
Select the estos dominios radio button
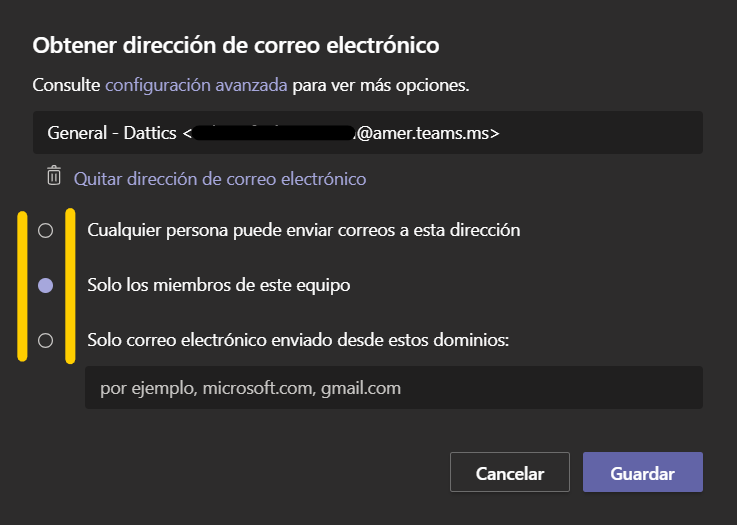pyautogui.click(x=45, y=340)
